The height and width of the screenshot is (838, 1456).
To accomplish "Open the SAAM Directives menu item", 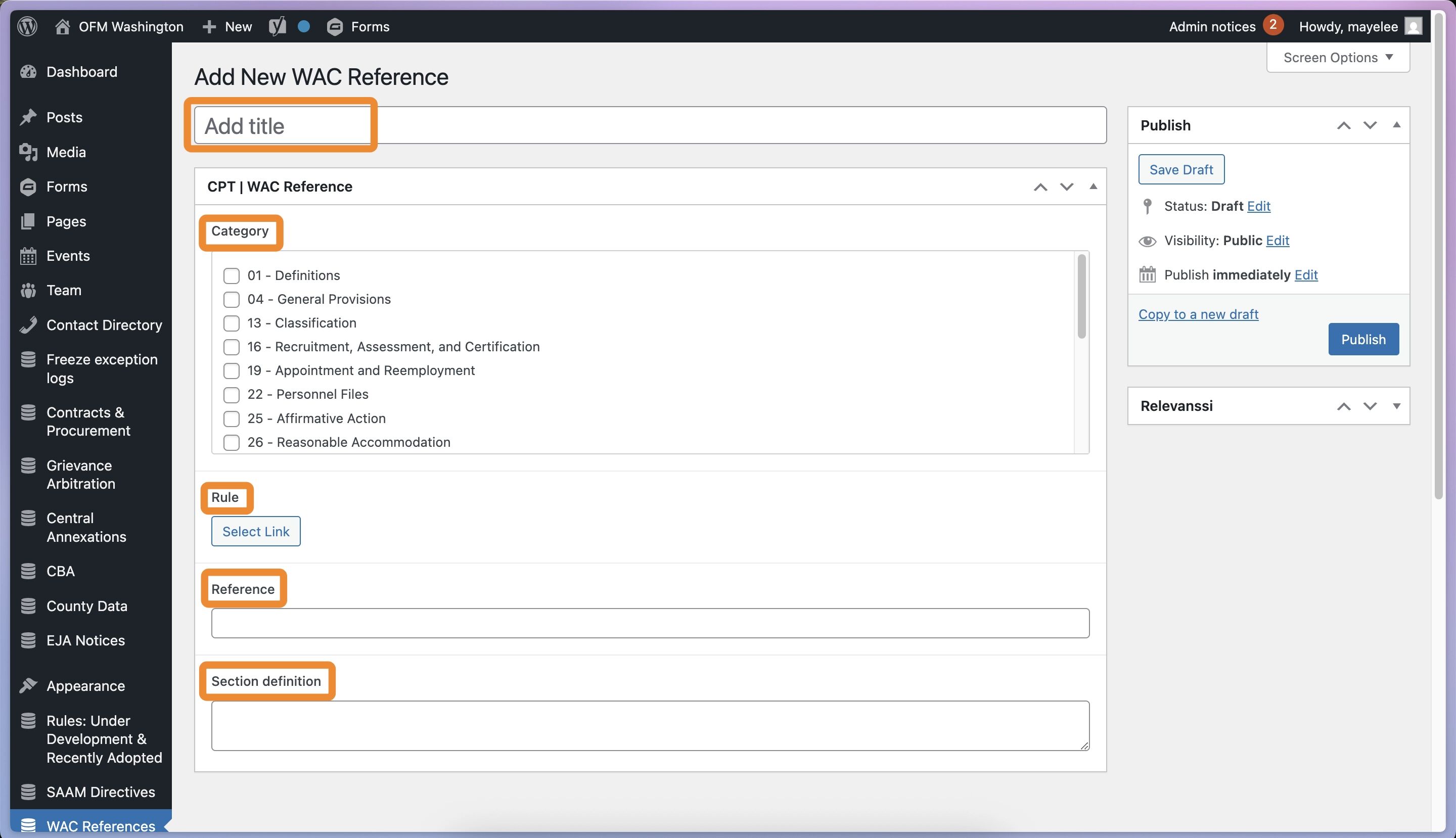I will click(x=101, y=792).
